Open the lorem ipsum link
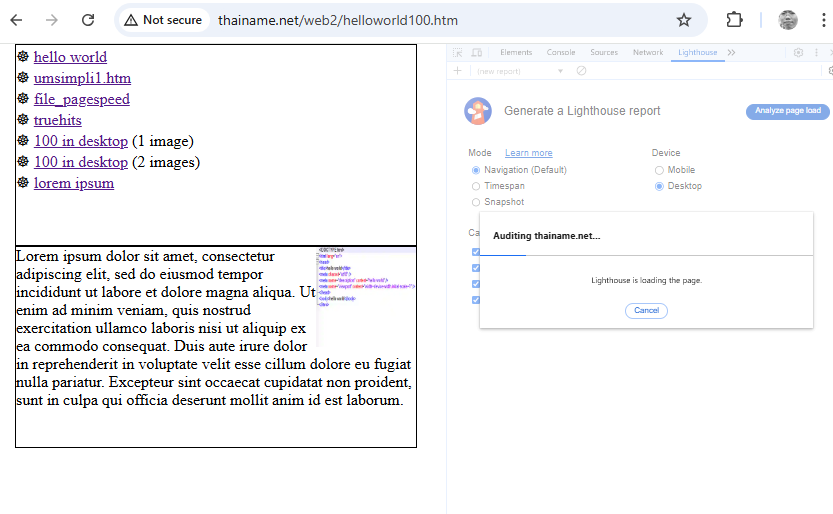833x514 pixels. coord(74,183)
